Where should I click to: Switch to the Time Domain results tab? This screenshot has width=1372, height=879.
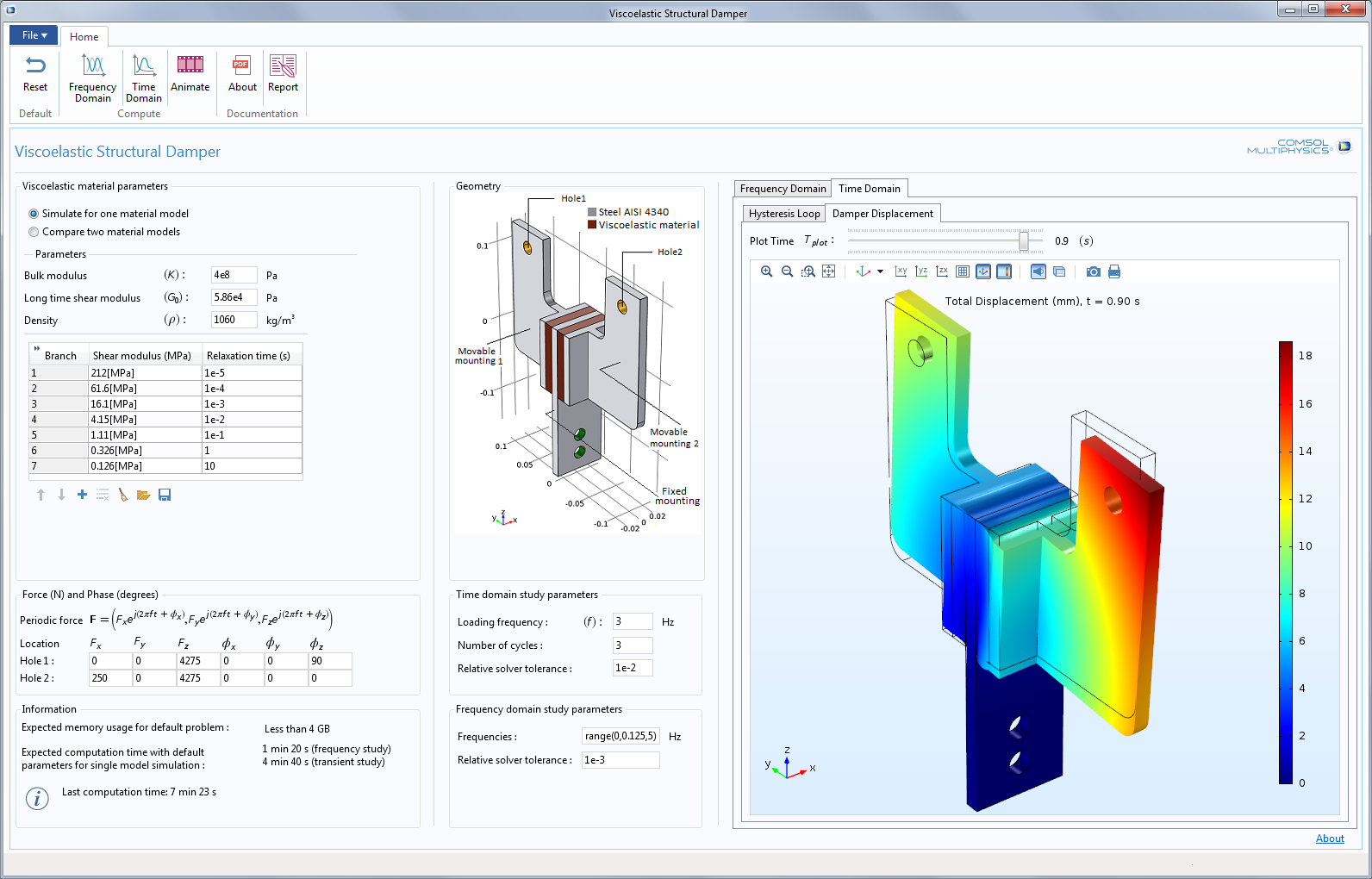(869, 189)
